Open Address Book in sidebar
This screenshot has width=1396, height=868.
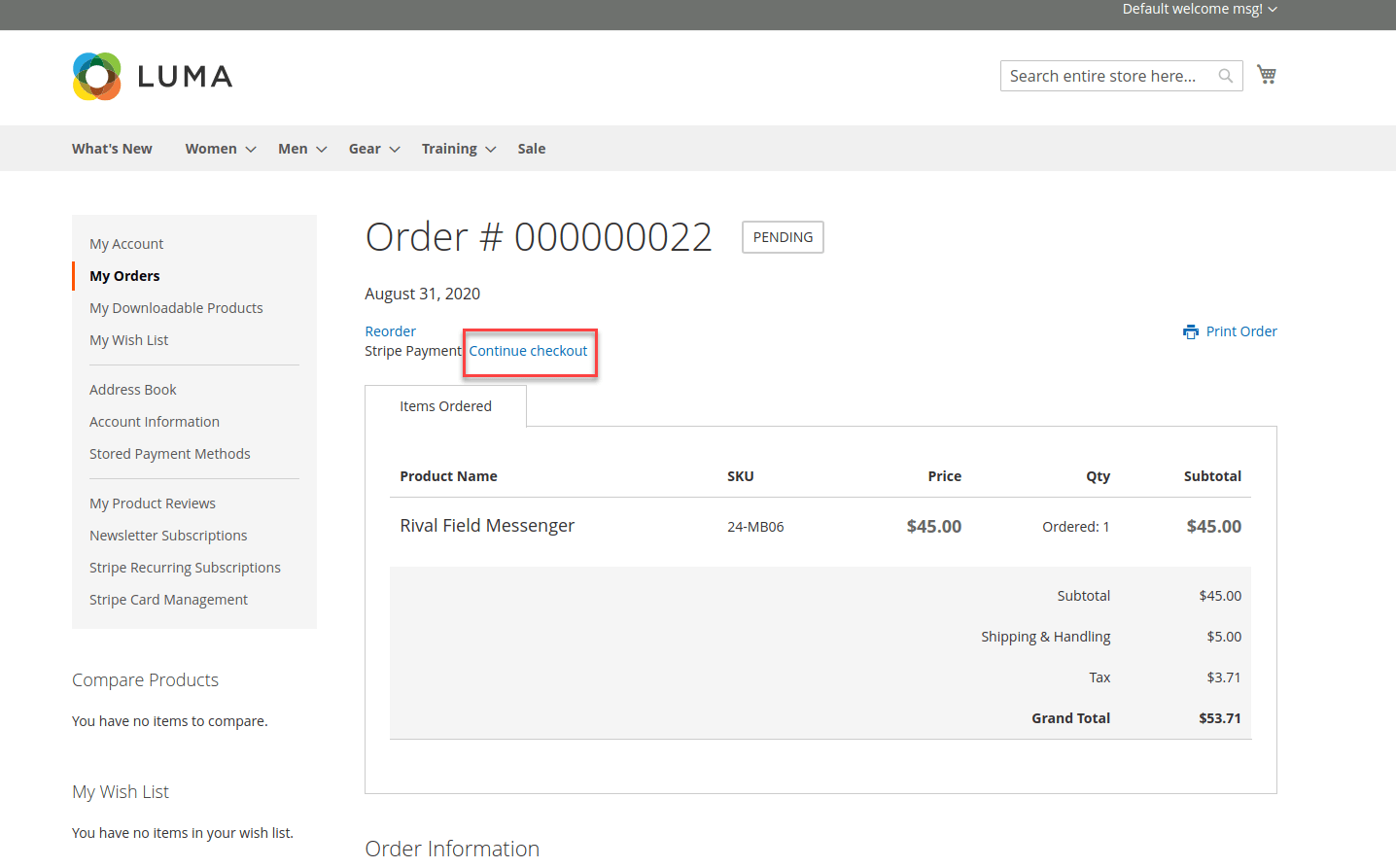(x=133, y=390)
